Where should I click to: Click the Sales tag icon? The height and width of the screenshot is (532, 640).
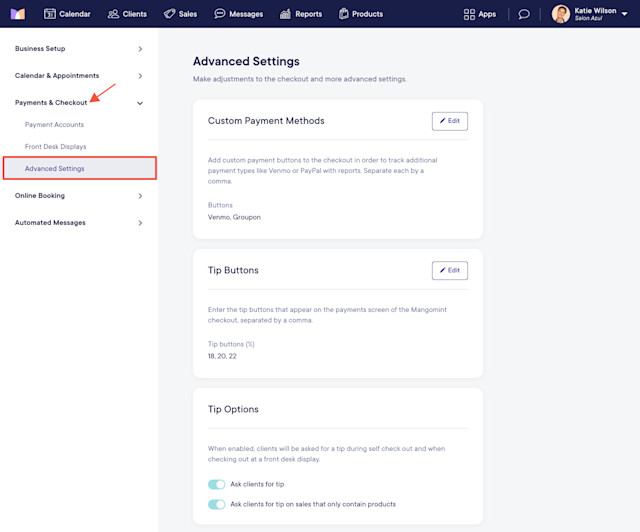[169, 14]
